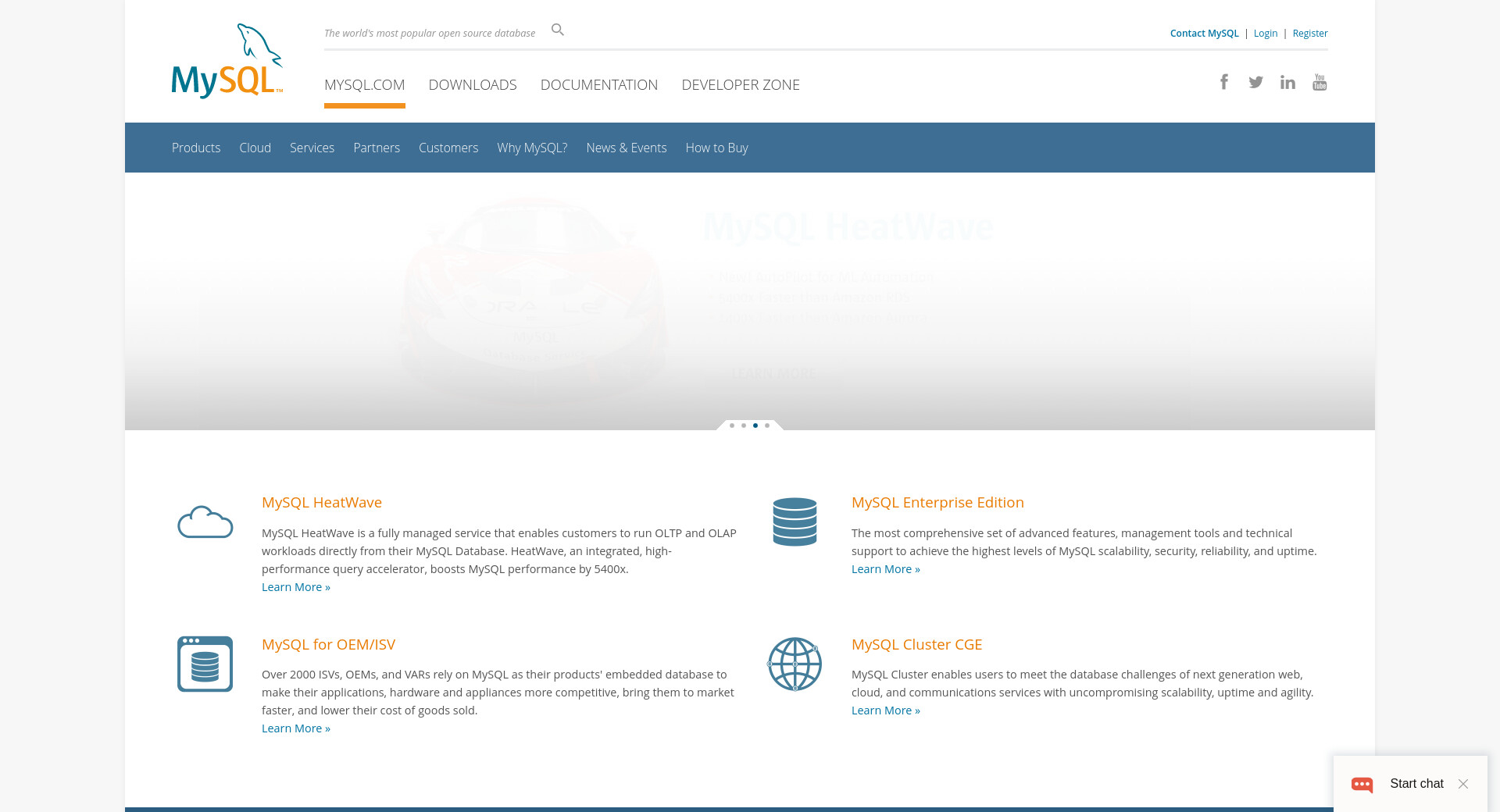Open the Login link
Image resolution: width=1500 pixels, height=812 pixels.
pos(1265,33)
